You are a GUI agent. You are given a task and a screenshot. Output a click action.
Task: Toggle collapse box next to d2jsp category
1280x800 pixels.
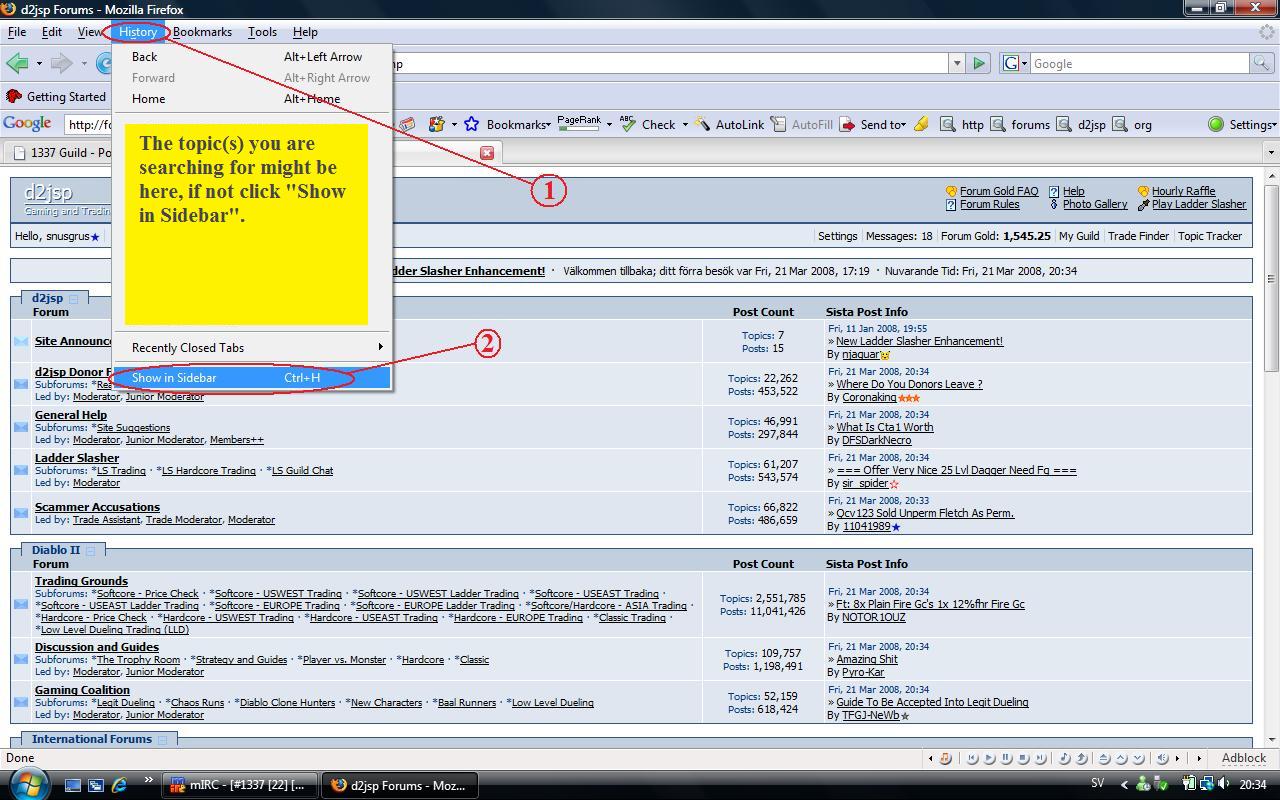tap(73, 298)
